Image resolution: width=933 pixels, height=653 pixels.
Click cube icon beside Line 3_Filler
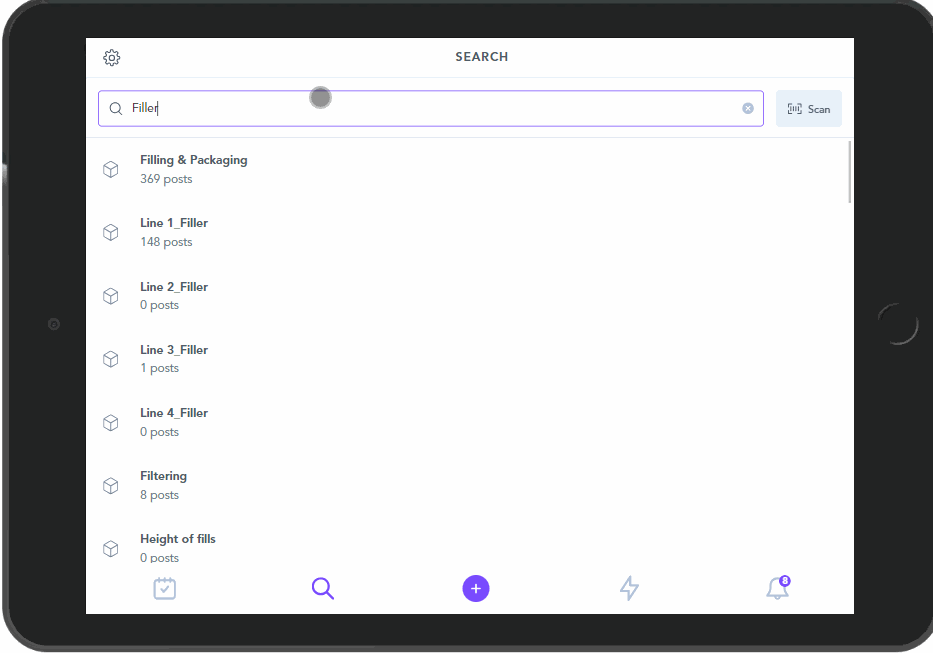click(x=111, y=359)
